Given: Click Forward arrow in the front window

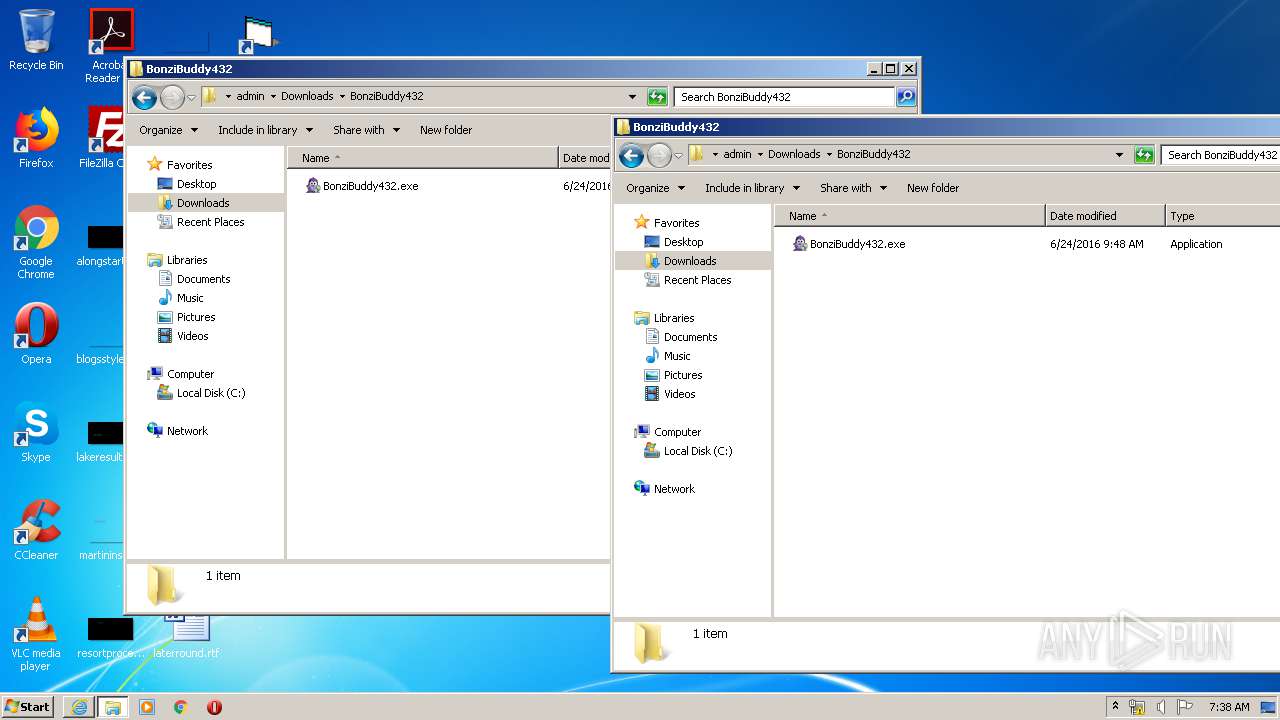Looking at the screenshot, I should (x=659, y=155).
